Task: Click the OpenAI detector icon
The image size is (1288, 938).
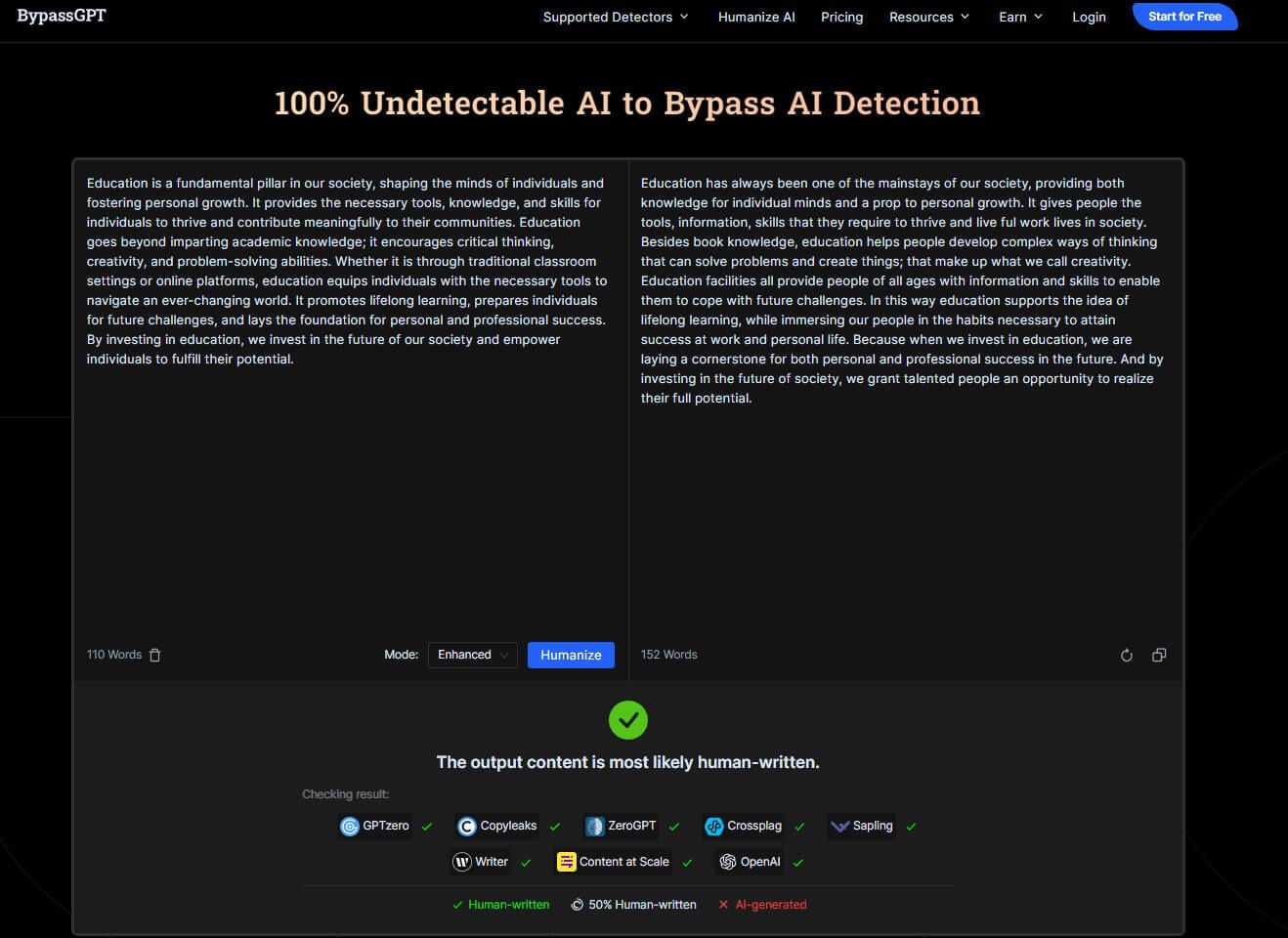Action: [728, 862]
